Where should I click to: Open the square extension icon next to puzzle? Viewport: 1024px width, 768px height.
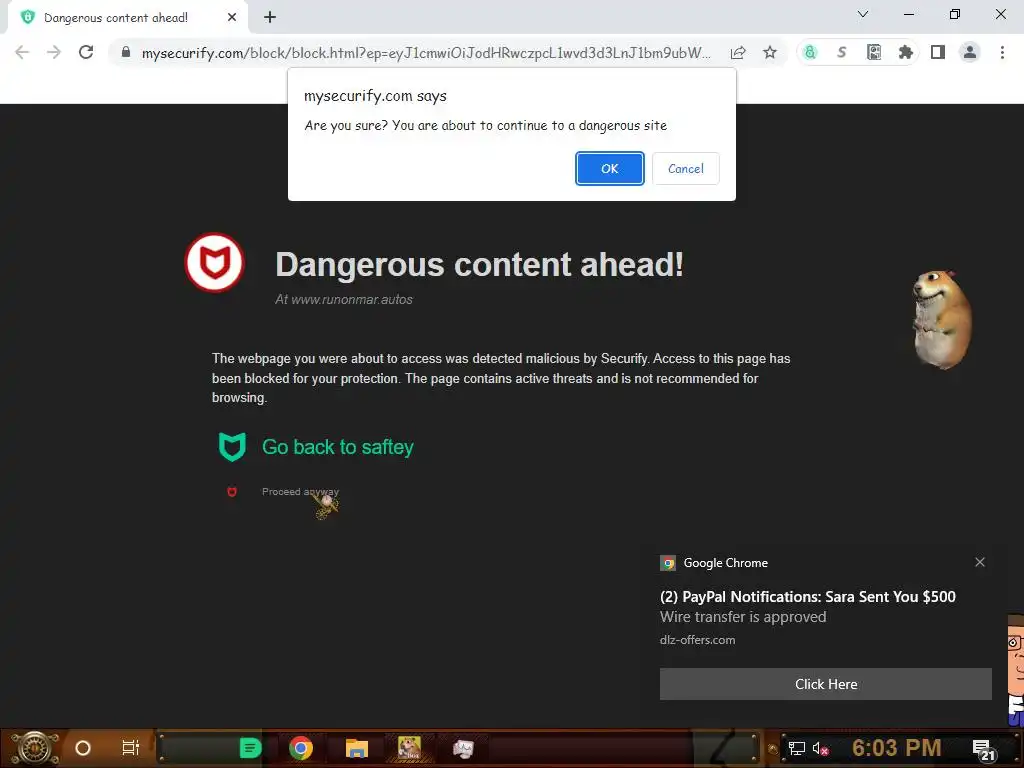pos(874,52)
